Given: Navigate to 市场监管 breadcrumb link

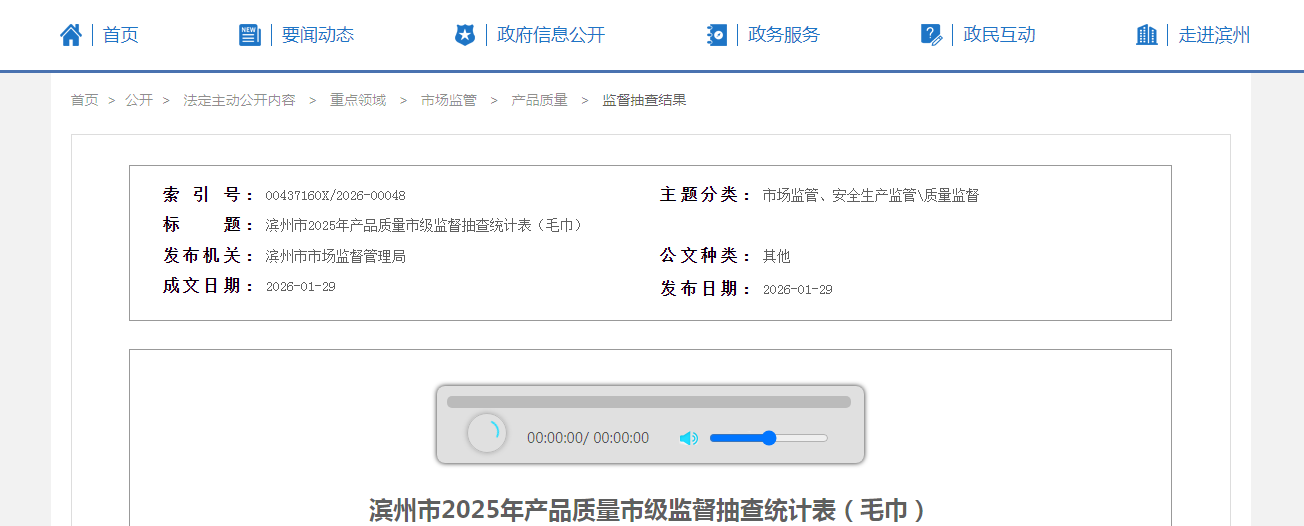Looking at the screenshot, I should 449,100.
